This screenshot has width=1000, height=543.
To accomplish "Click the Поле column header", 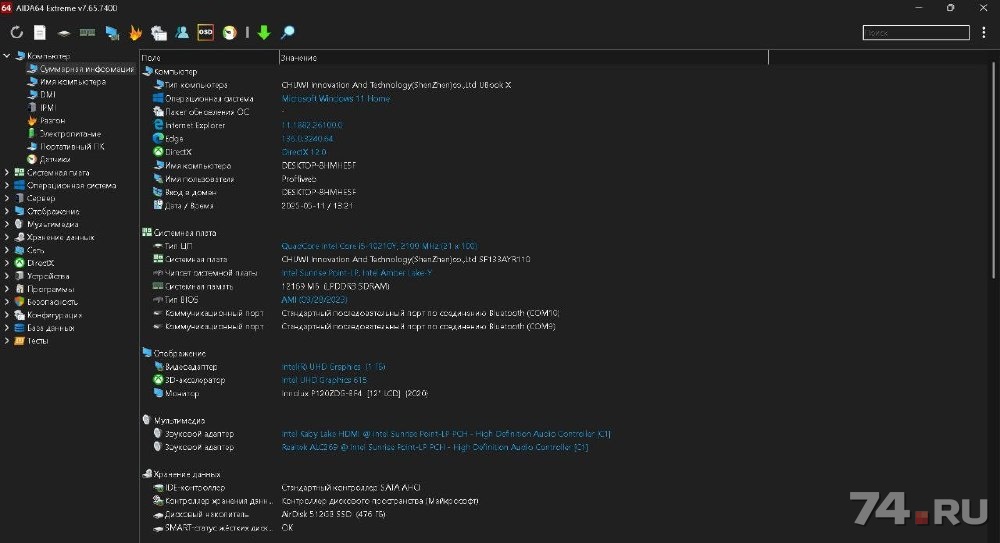I will click(x=209, y=57).
